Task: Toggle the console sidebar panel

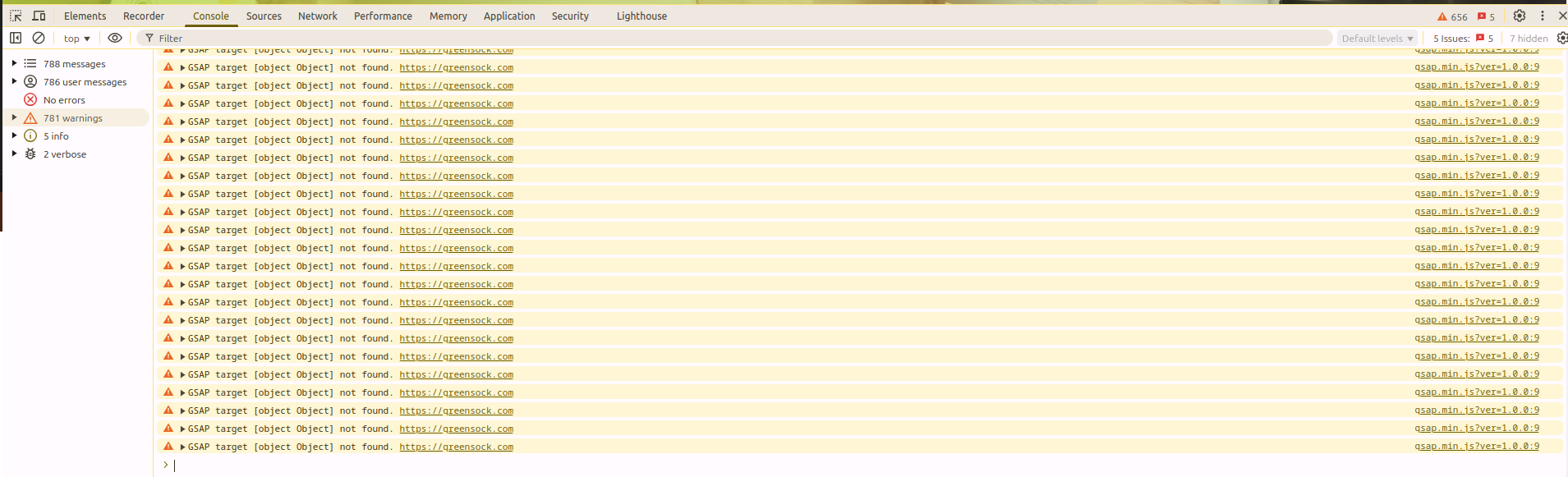Action: tap(16, 38)
